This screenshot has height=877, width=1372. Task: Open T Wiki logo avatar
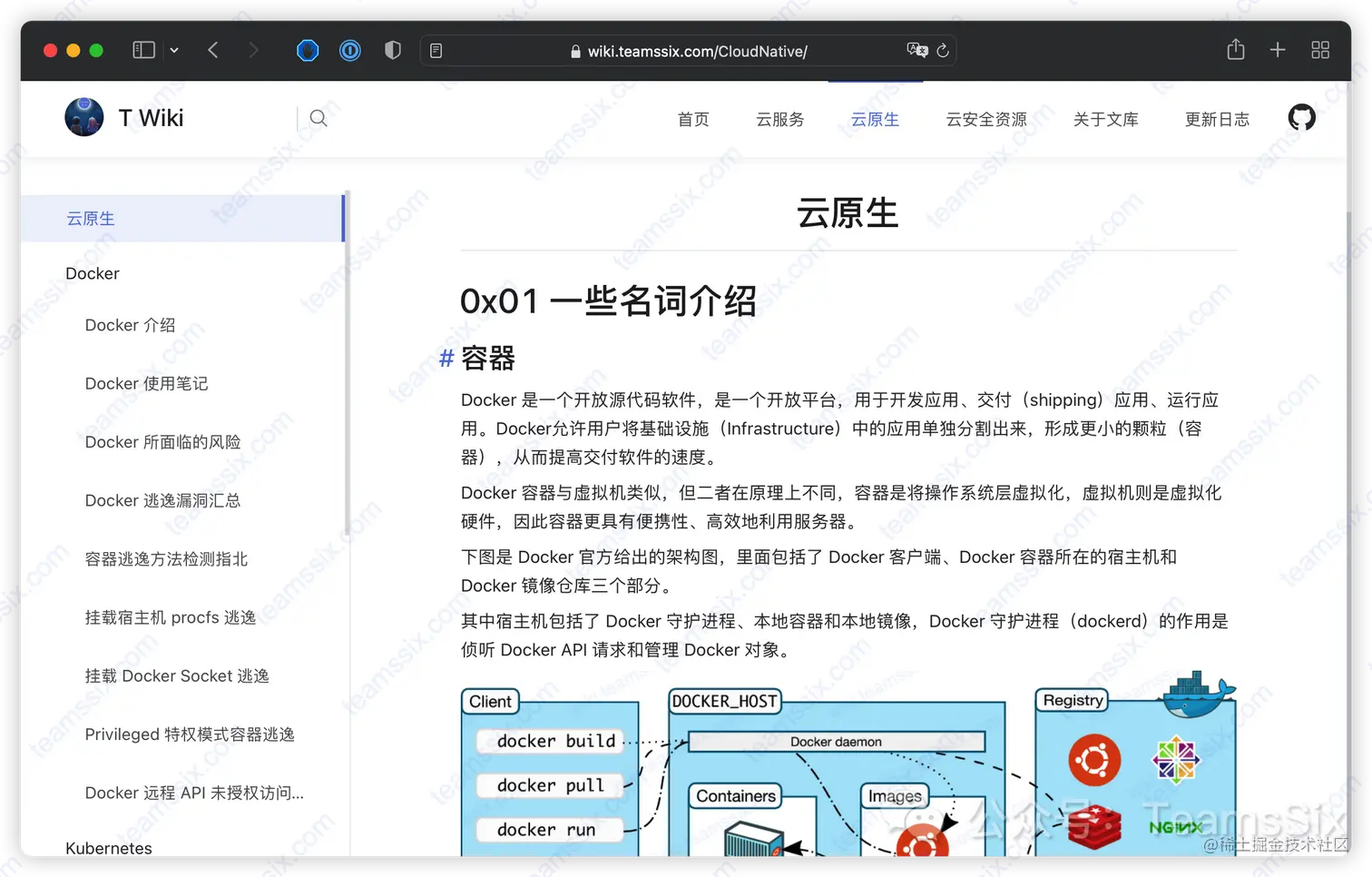(84, 117)
